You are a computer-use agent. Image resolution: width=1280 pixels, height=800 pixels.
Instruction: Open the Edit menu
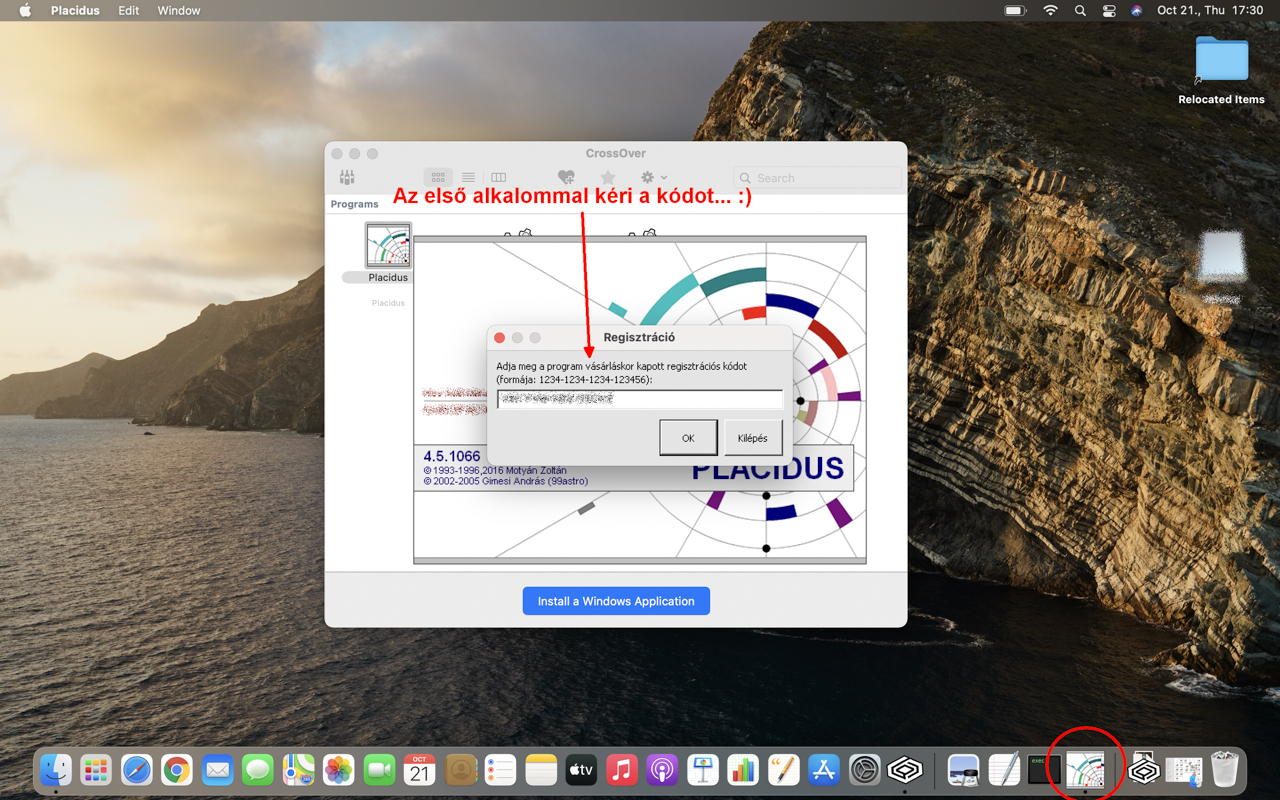[129, 10]
